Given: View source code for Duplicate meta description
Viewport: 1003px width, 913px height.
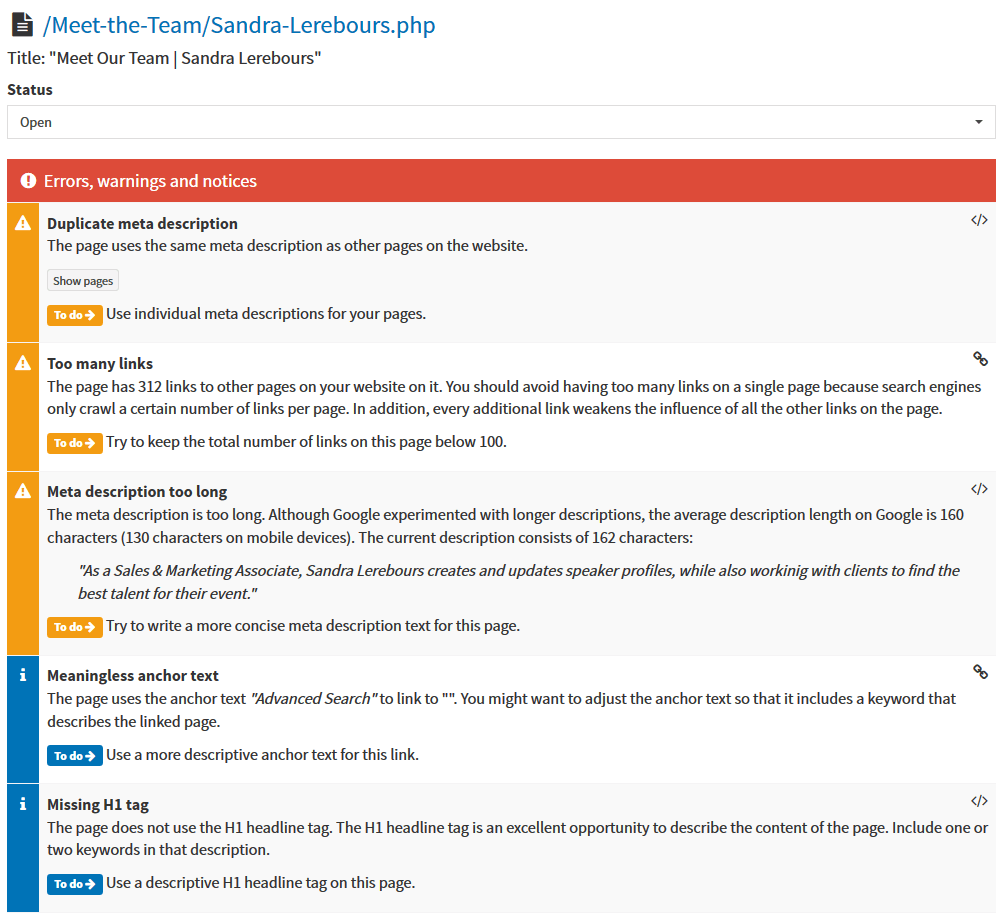Looking at the screenshot, I should point(979,220).
